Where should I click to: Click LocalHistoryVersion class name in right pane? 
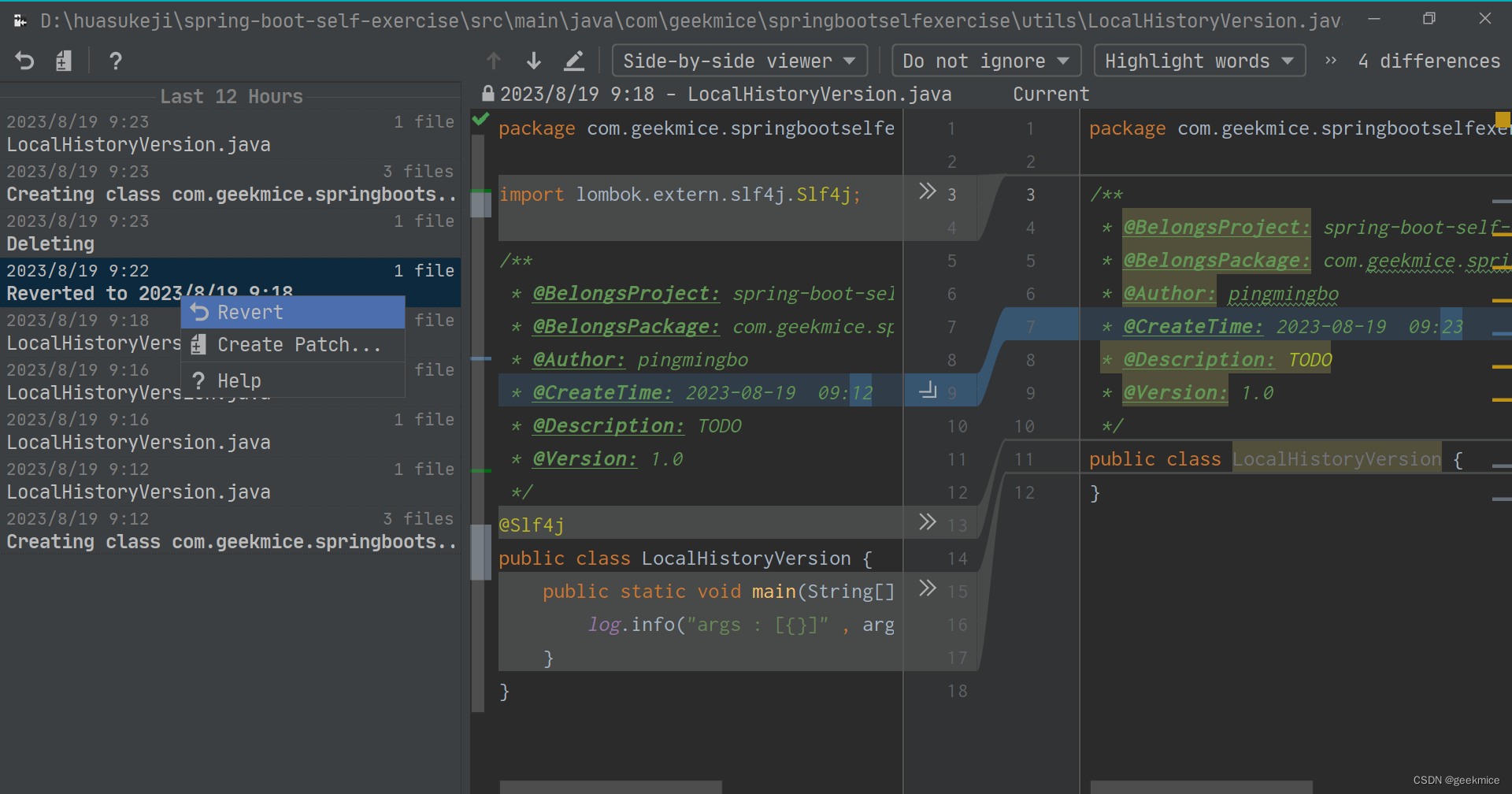click(1336, 459)
